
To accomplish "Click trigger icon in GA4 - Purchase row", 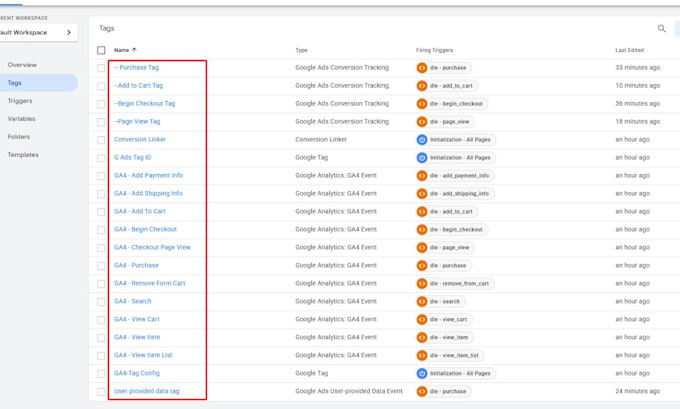I will tap(422, 265).
